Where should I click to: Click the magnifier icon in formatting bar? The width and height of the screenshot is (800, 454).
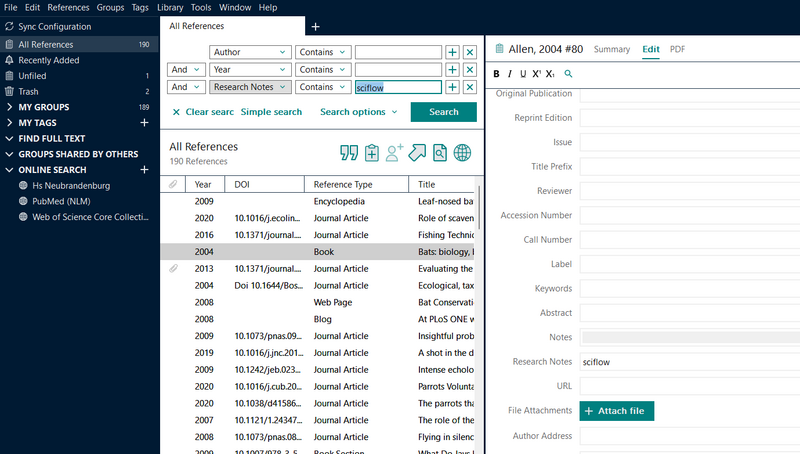(x=568, y=74)
